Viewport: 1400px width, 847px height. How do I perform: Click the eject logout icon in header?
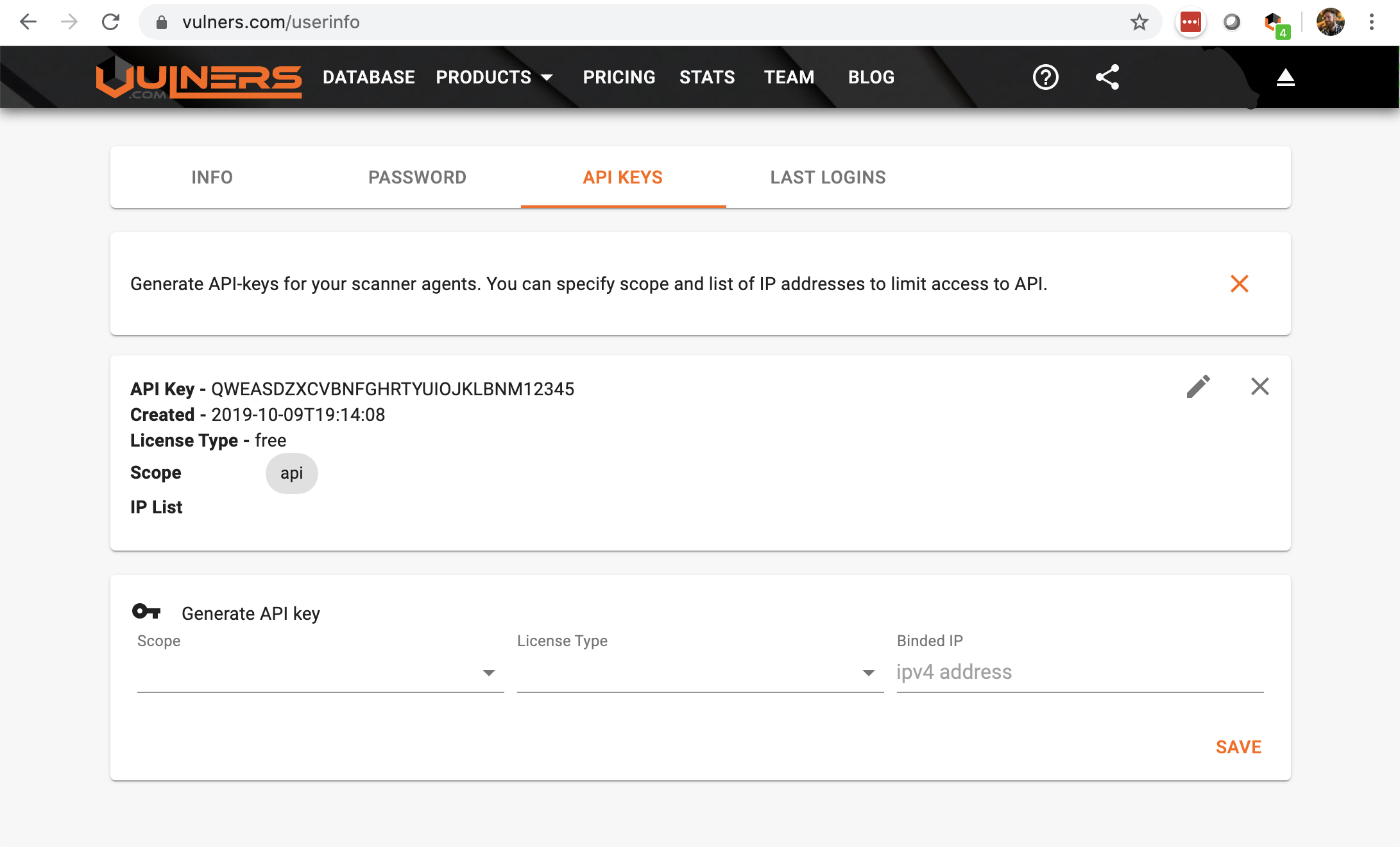[x=1285, y=78]
